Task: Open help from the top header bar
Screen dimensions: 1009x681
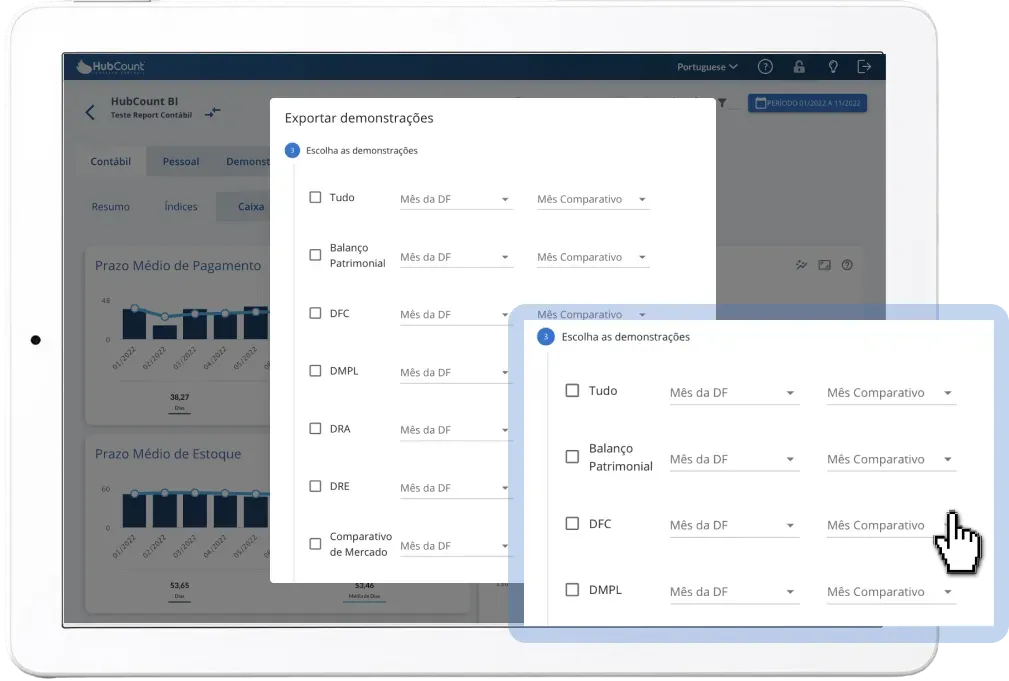Action: tap(765, 66)
